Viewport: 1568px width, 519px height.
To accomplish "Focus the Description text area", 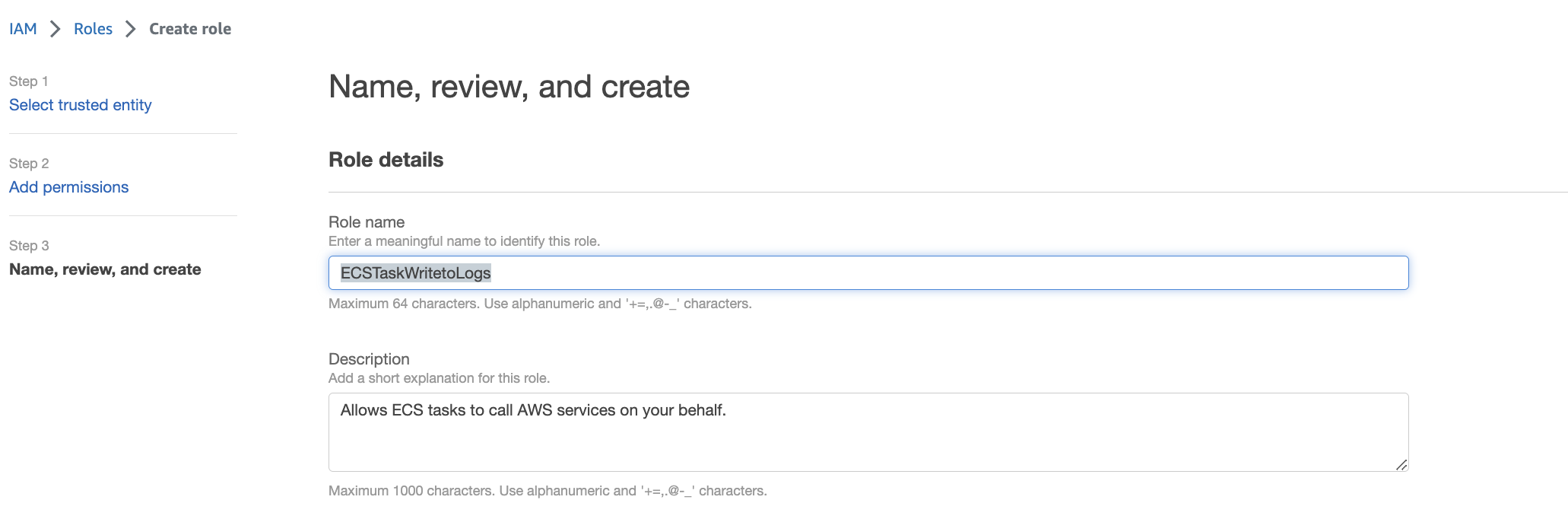I will tap(867, 432).
